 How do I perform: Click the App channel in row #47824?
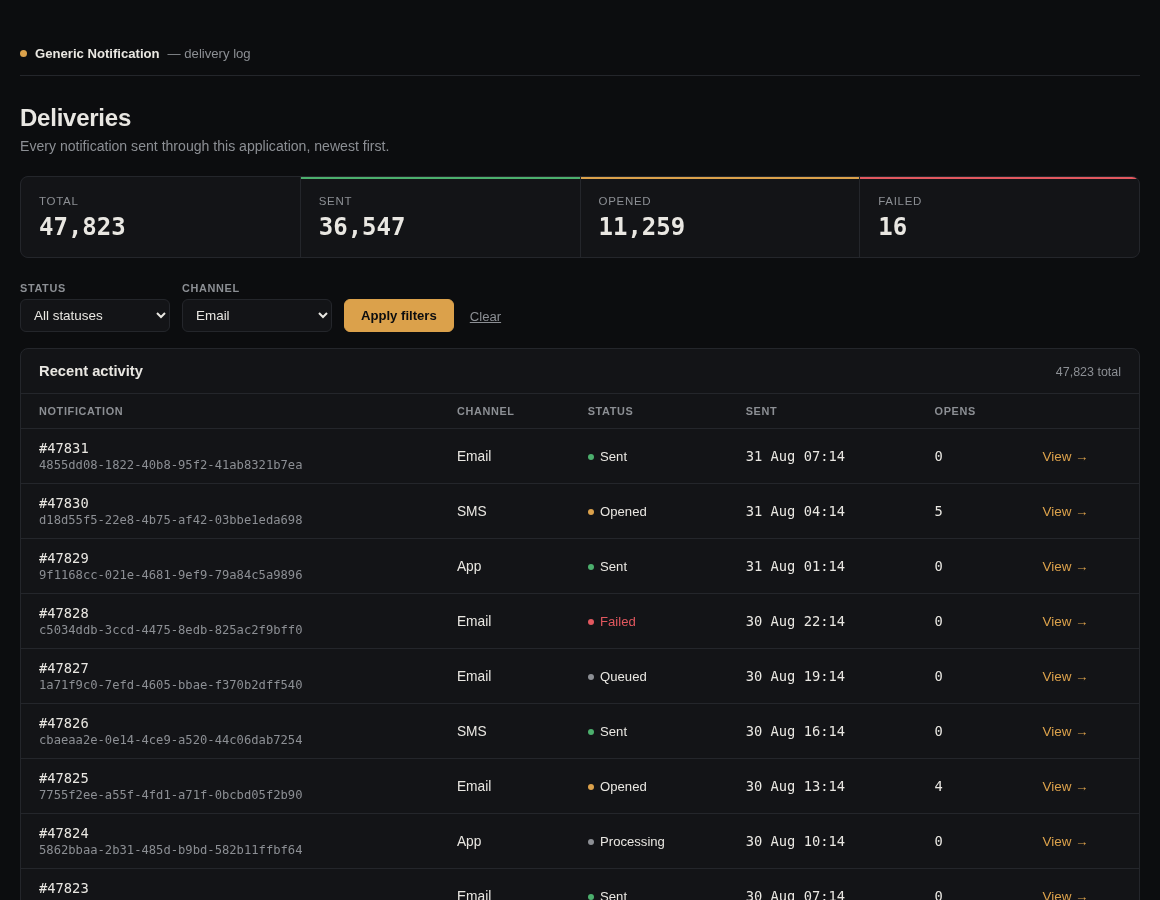[469, 842]
